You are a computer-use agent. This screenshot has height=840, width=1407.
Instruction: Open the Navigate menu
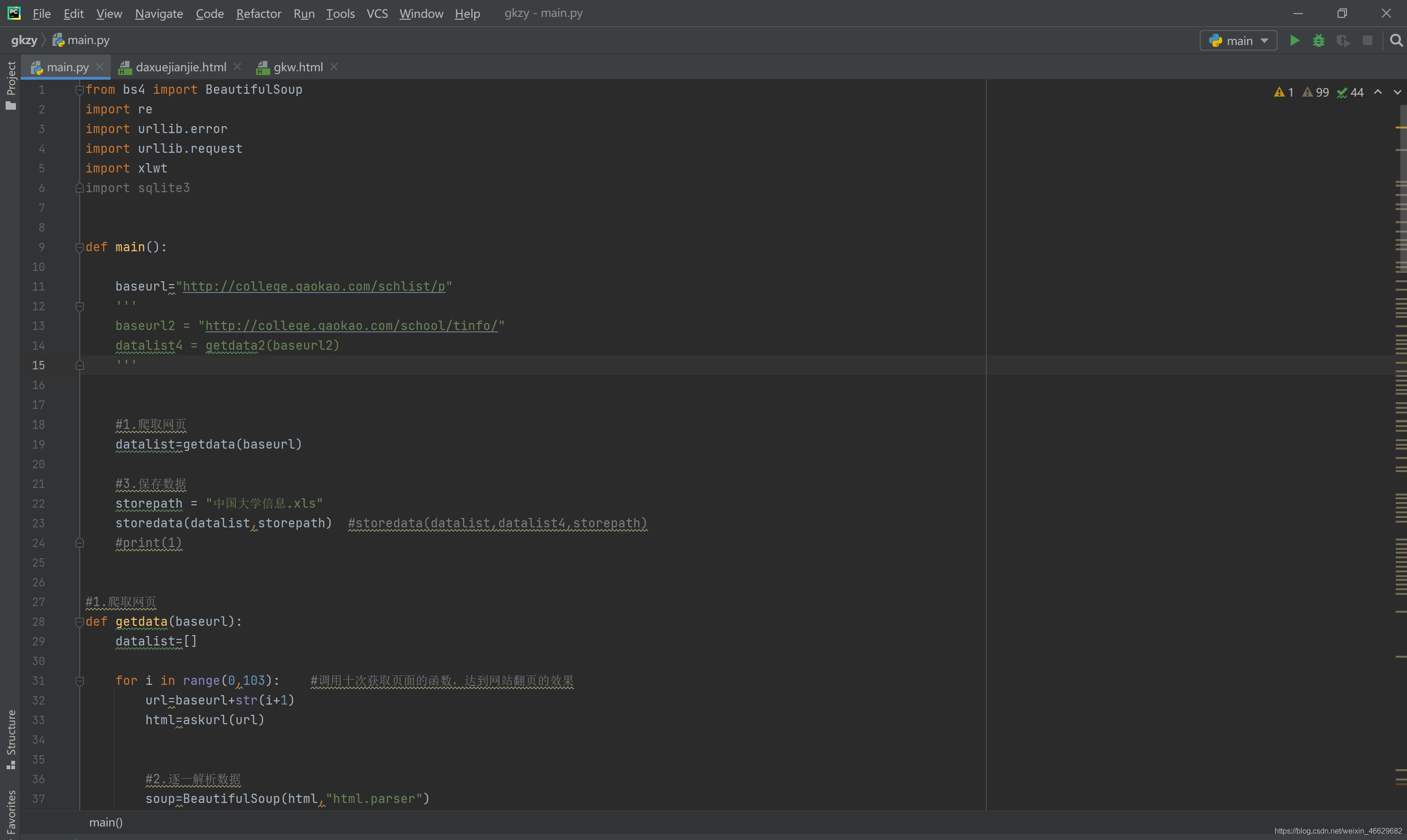pyautogui.click(x=159, y=13)
